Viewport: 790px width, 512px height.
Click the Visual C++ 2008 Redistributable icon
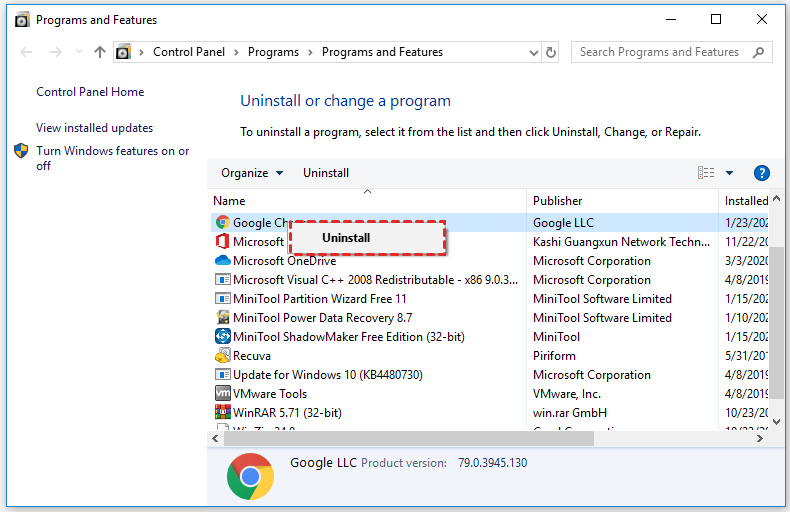coord(222,279)
